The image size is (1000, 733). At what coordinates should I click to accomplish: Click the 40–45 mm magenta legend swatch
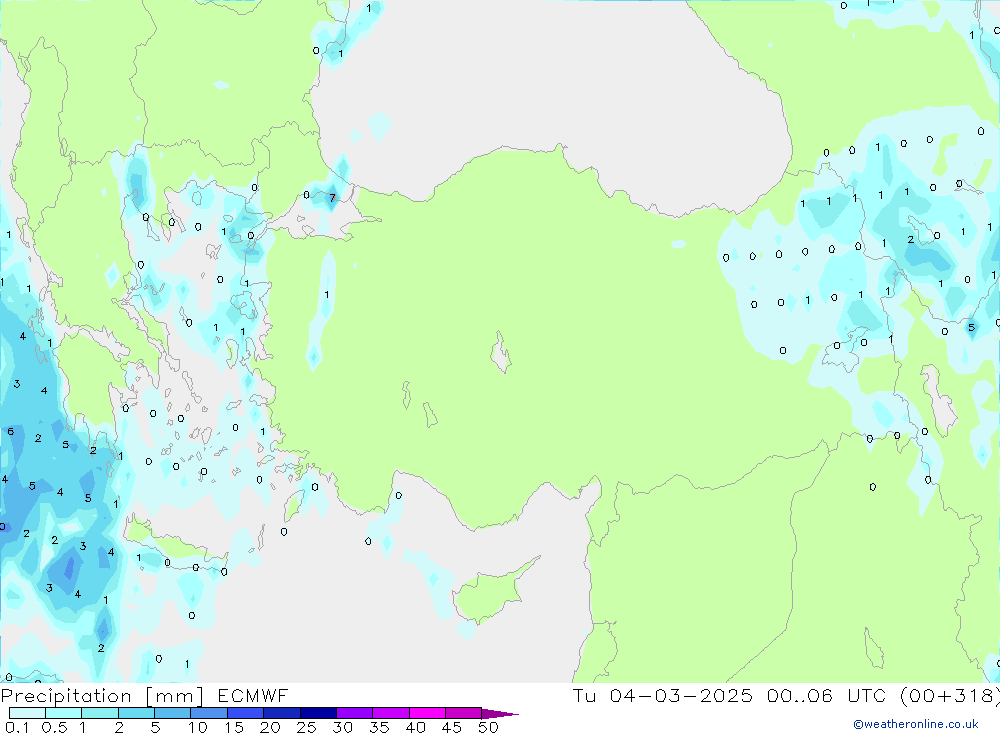point(427,713)
